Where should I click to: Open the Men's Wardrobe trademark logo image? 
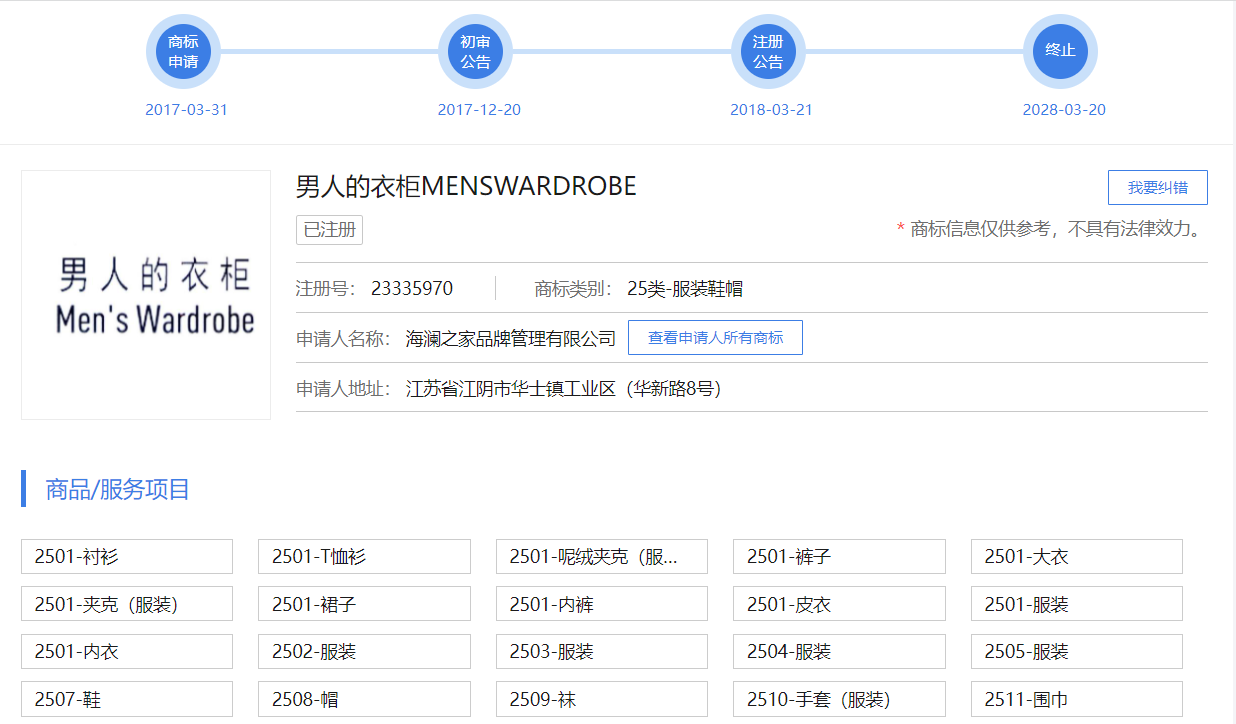(146, 295)
